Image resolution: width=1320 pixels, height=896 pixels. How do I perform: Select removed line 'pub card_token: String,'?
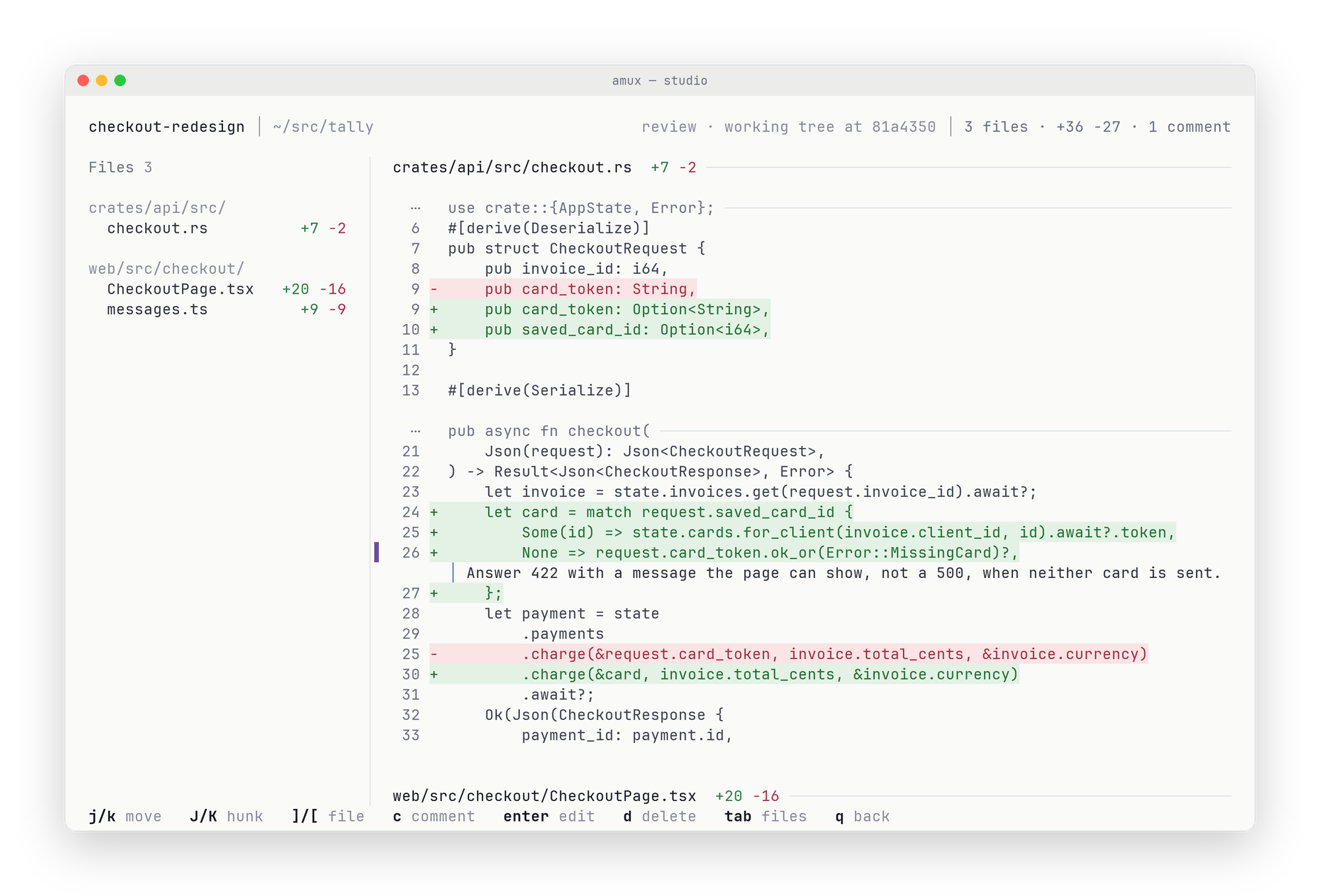tap(563, 289)
